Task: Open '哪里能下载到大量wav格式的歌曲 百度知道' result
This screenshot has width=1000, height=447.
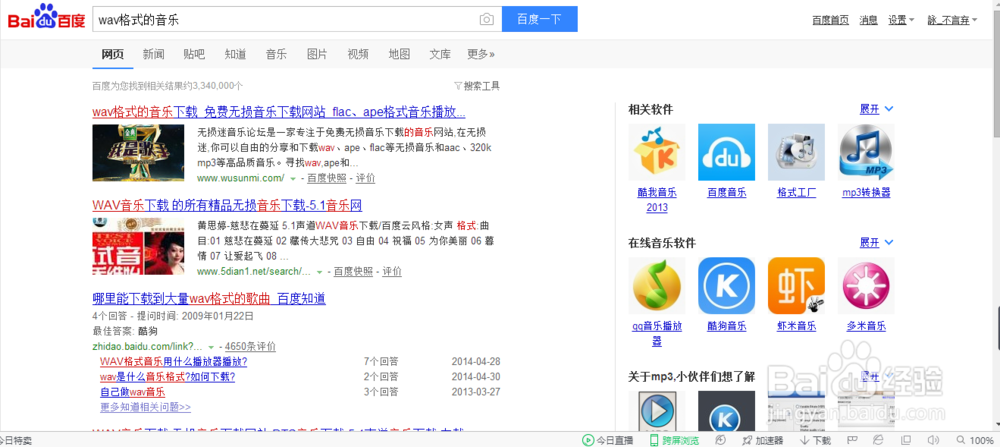Action: (209, 298)
